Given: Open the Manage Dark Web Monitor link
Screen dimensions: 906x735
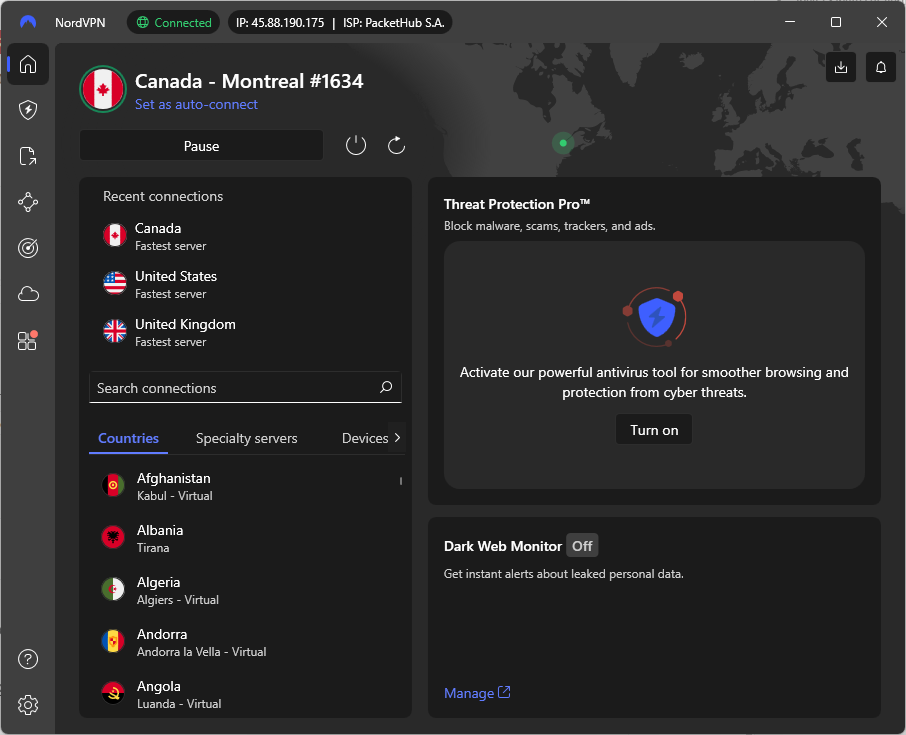Looking at the screenshot, I should tap(477, 693).
